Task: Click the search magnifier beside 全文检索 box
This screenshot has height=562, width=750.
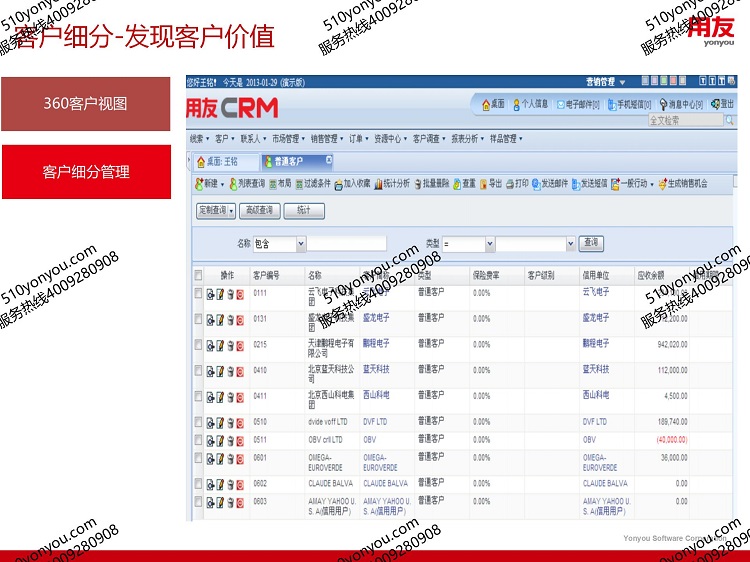Action: (x=730, y=120)
